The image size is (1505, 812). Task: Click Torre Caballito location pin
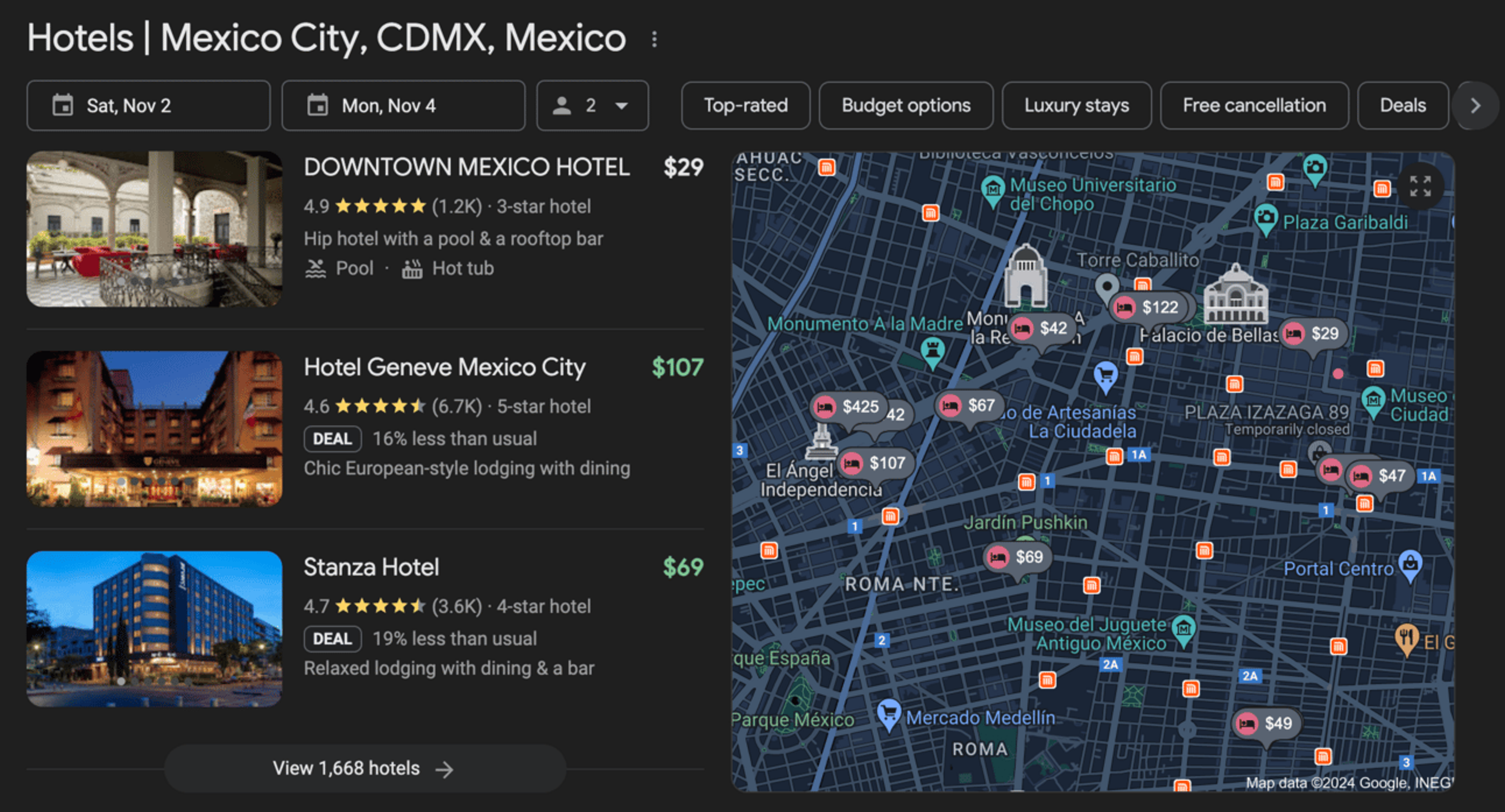click(1106, 288)
